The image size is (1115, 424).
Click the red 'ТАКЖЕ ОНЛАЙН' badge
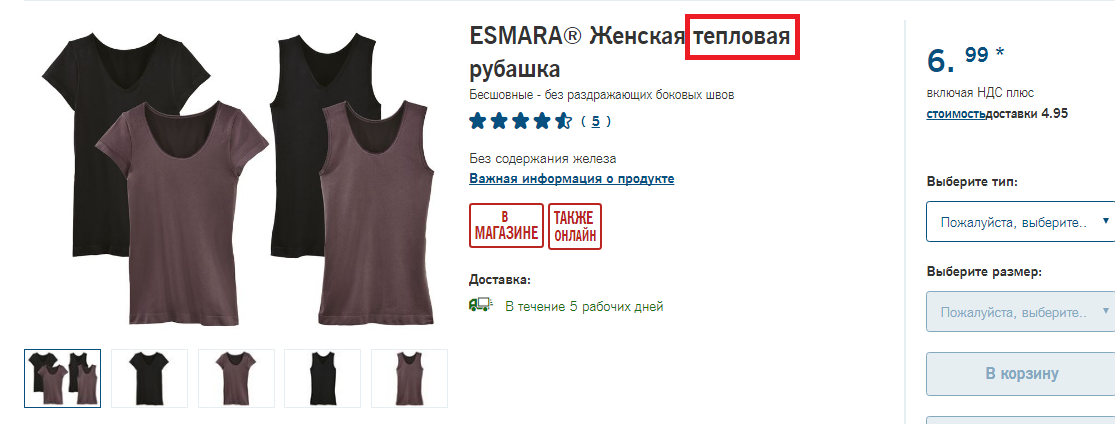pyautogui.click(x=575, y=226)
